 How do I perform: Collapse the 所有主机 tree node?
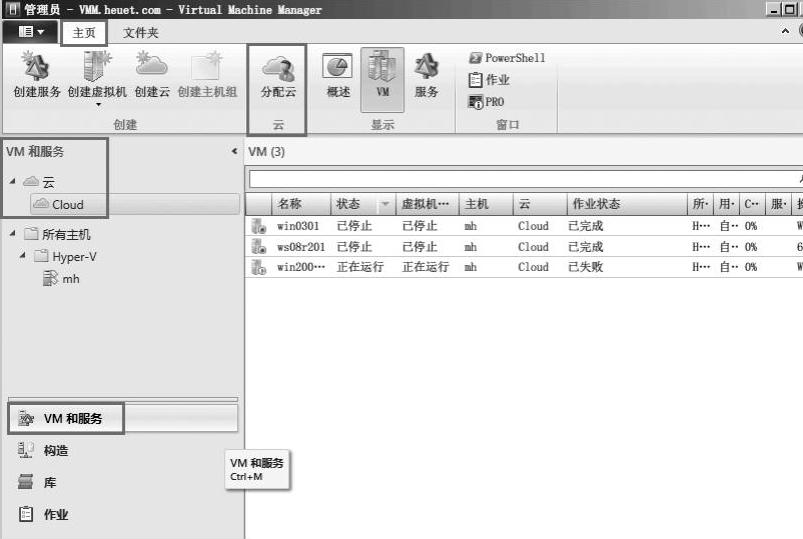pos(12,234)
